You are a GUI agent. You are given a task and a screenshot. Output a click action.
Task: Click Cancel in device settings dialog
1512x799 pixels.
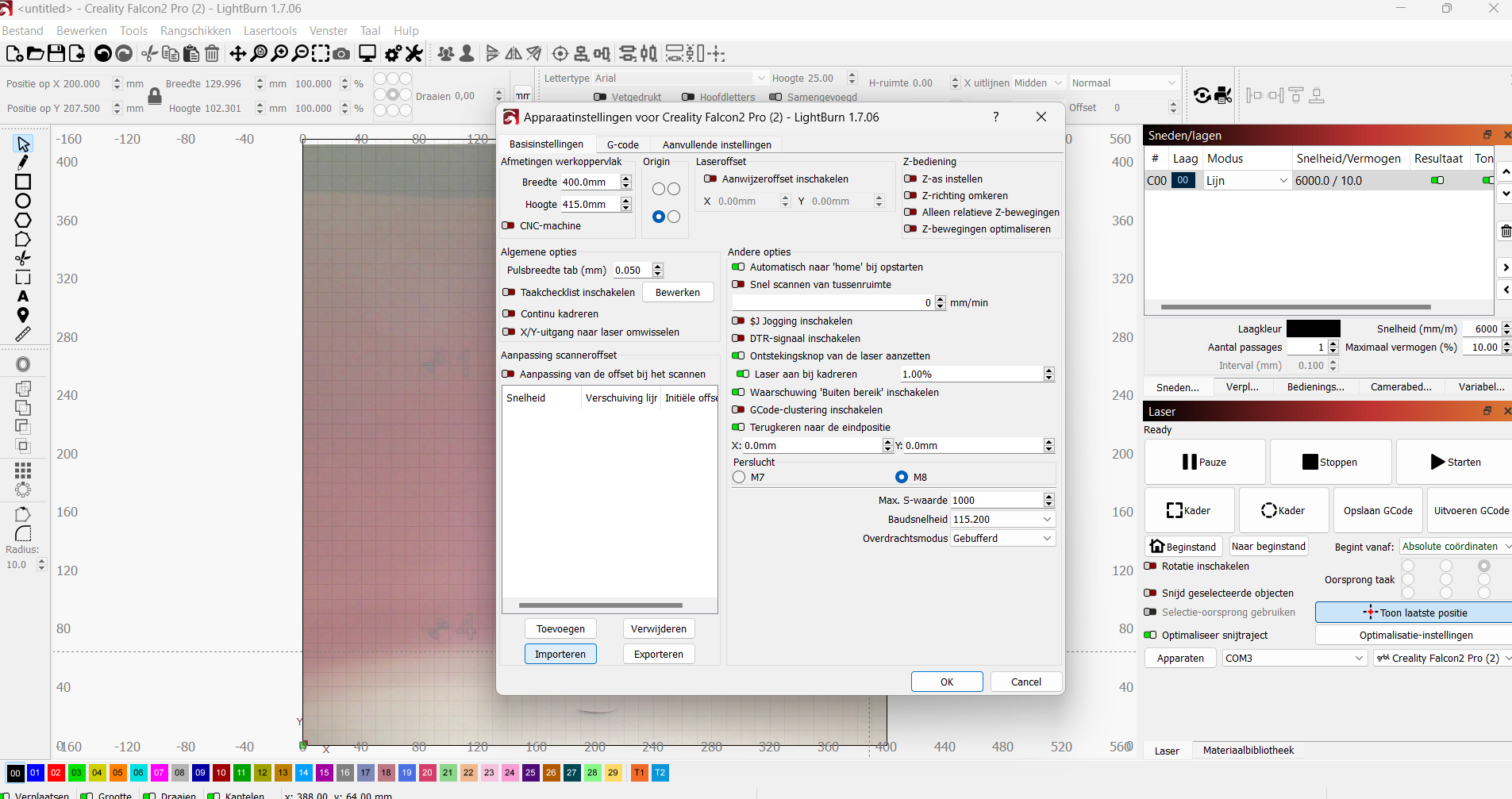(x=1026, y=682)
